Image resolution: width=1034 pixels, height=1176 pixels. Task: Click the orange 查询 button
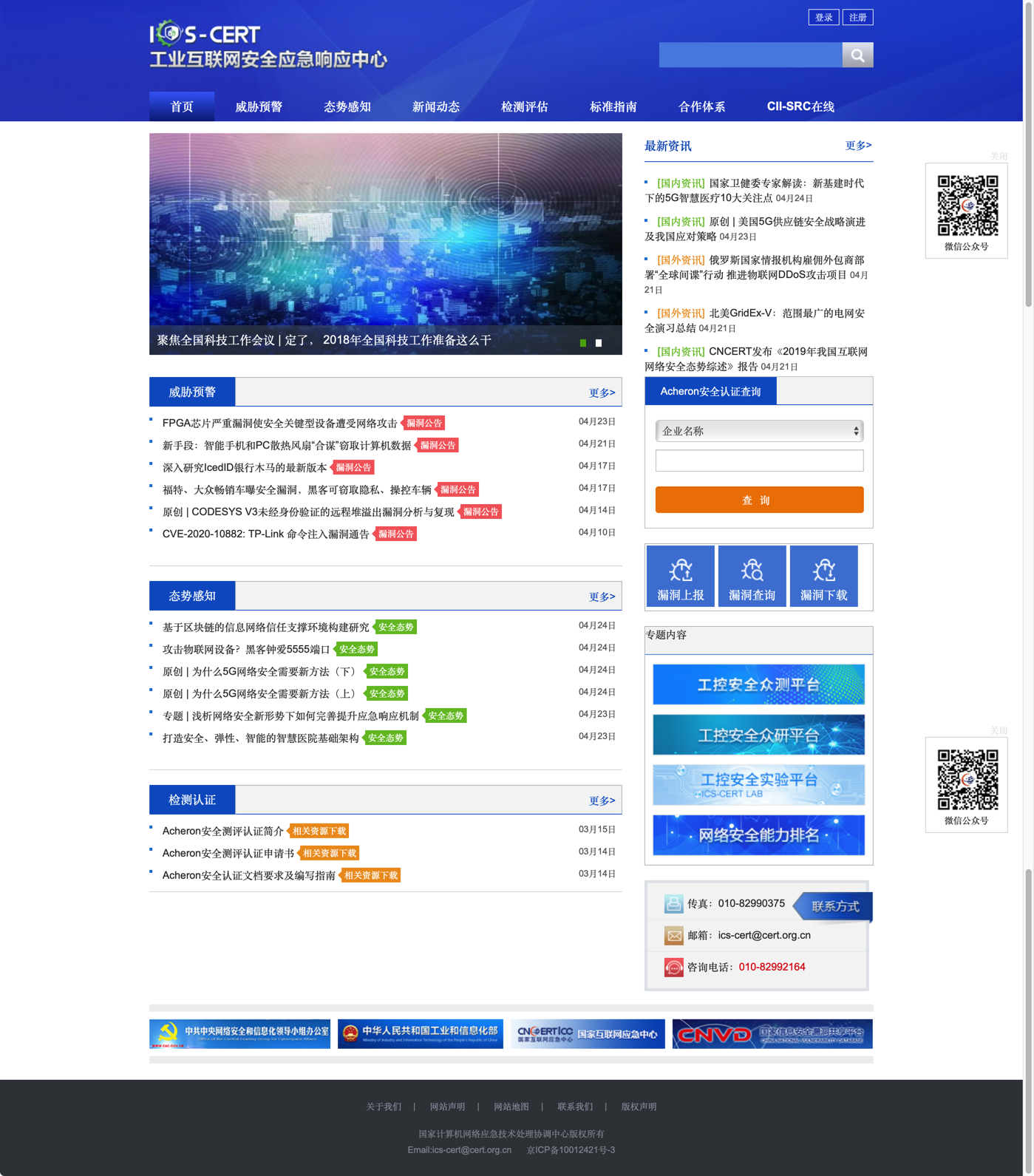point(759,500)
